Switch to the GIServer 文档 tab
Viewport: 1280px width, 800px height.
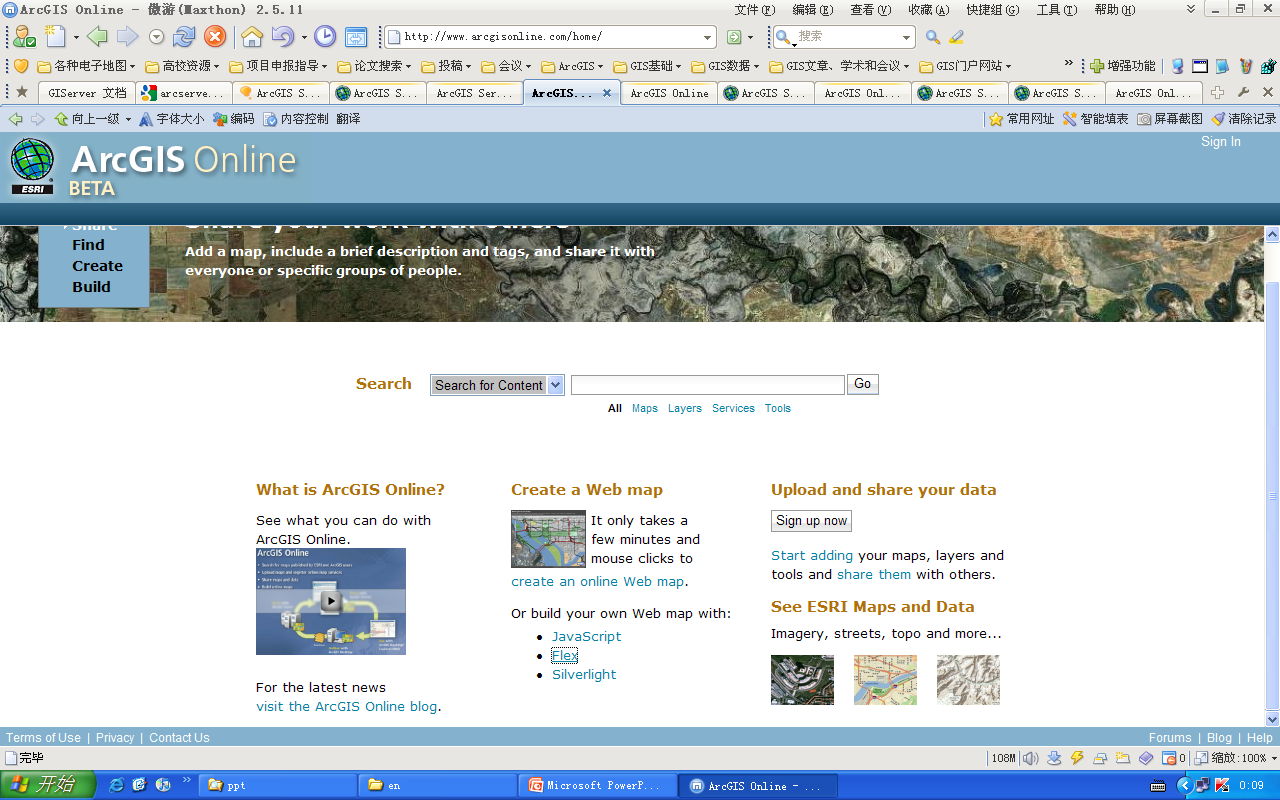[x=87, y=93]
